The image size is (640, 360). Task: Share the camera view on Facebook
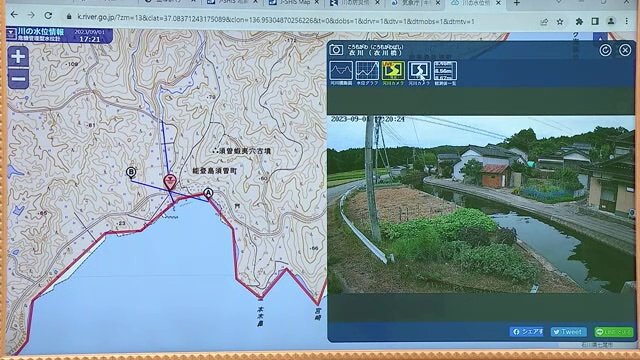[x=527, y=332]
